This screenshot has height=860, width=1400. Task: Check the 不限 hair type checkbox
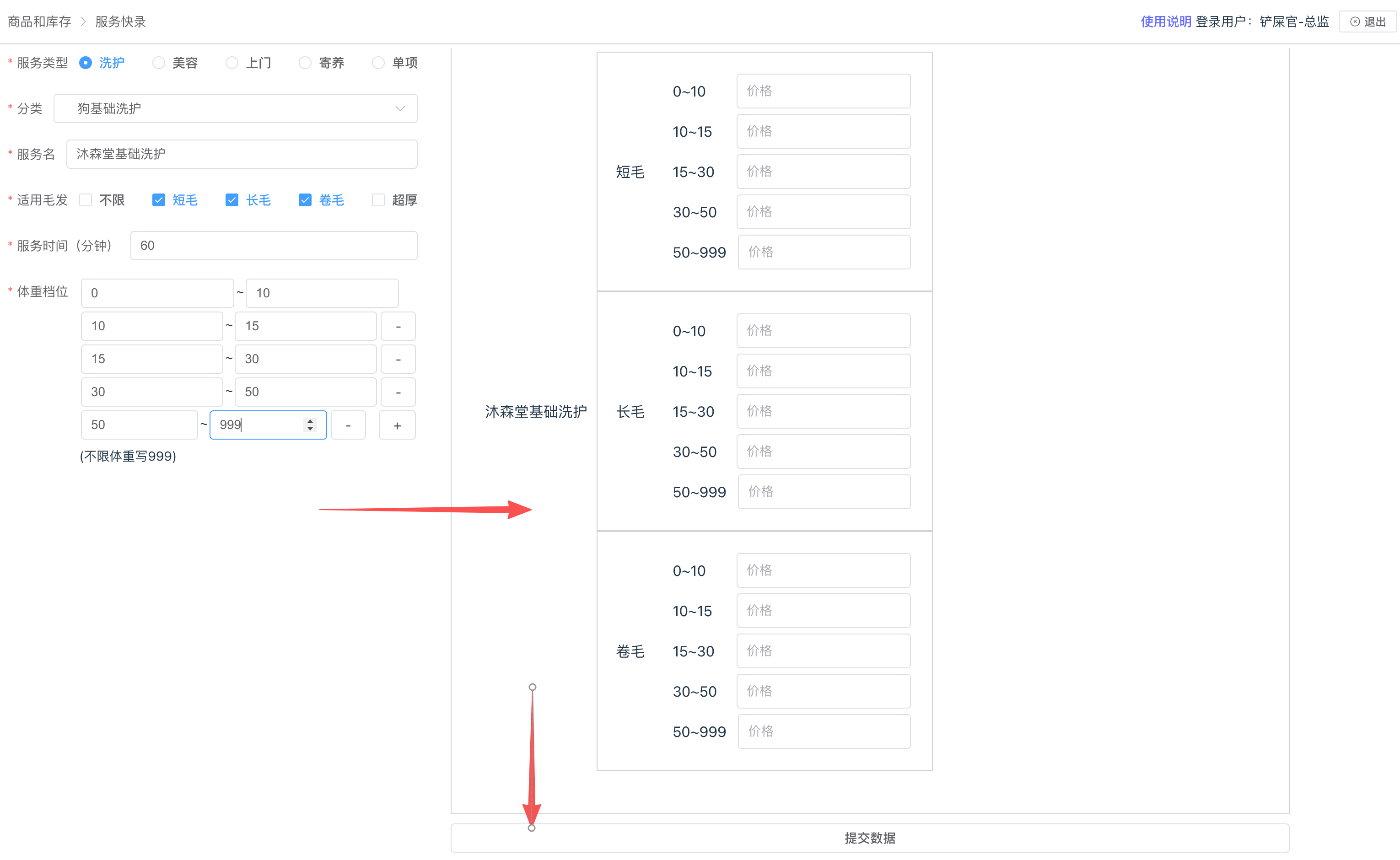(x=86, y=199)
